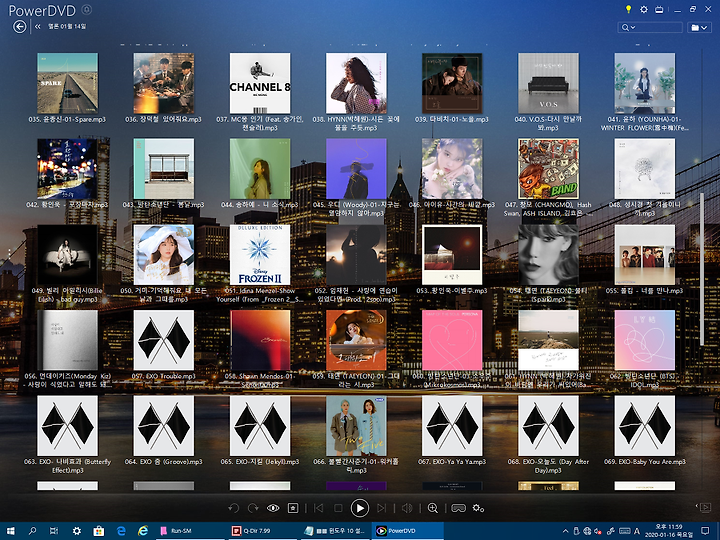Select the 050 white hat album cover
Viewport: 720px width, 540px height.
163,255
